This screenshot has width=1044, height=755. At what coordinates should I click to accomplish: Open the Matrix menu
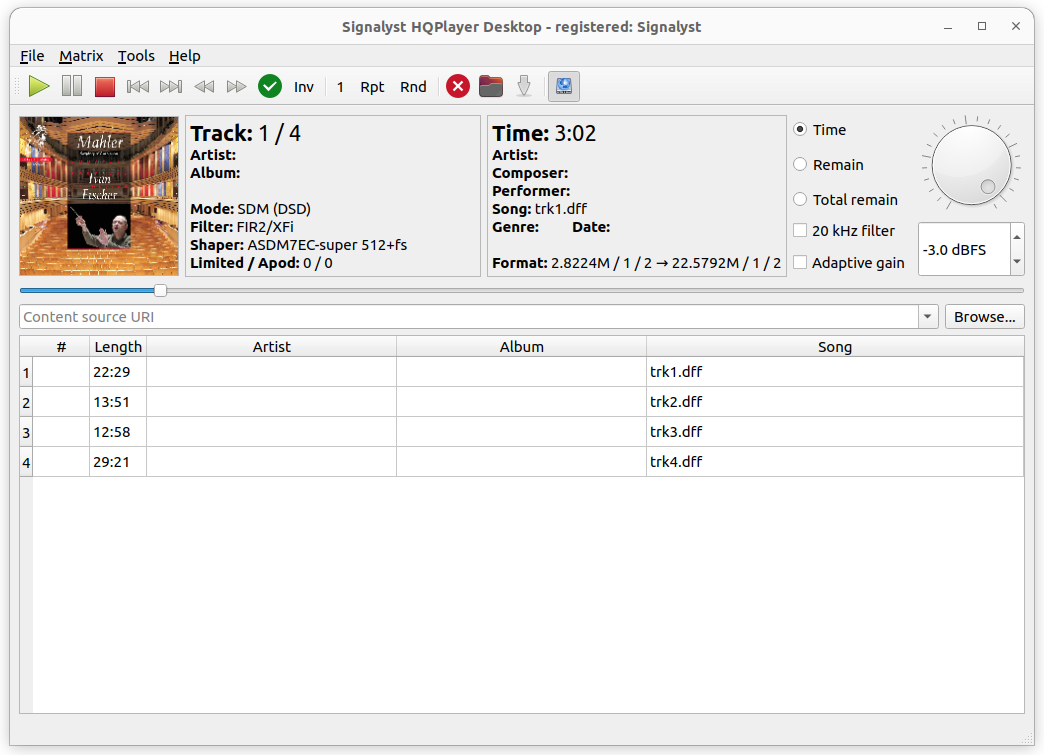pyautogui.click(x=81, y=56)
